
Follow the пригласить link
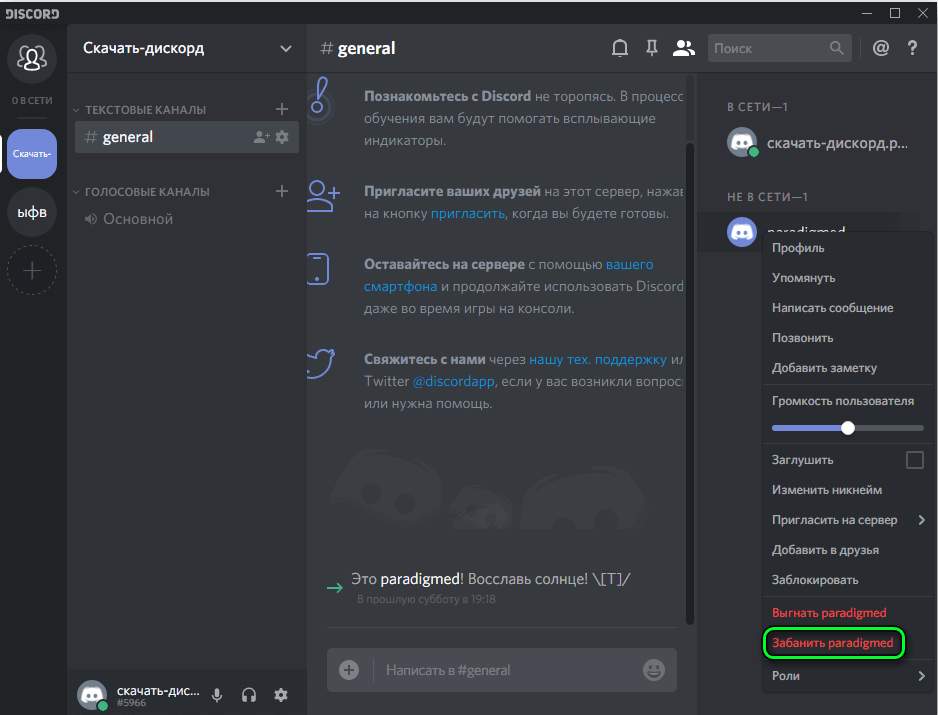tap(468, 214)
